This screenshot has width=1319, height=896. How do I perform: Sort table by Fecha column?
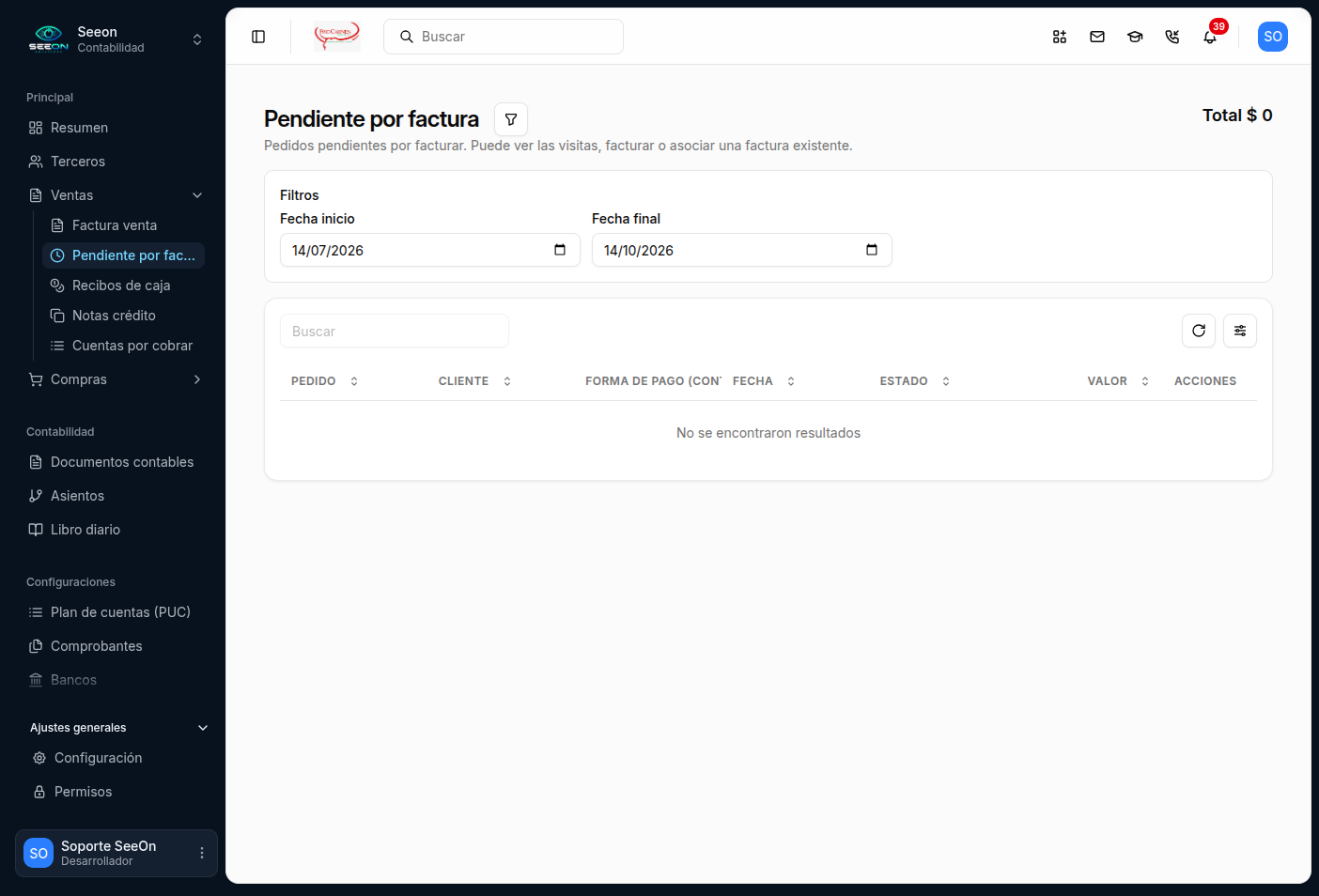764,381
